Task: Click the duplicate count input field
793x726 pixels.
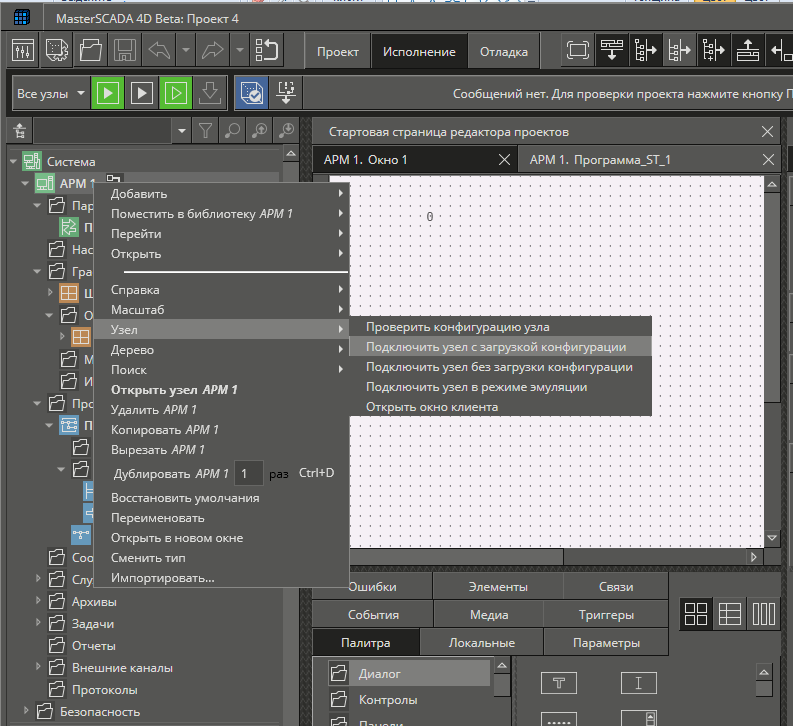Action: click(249, 474)
